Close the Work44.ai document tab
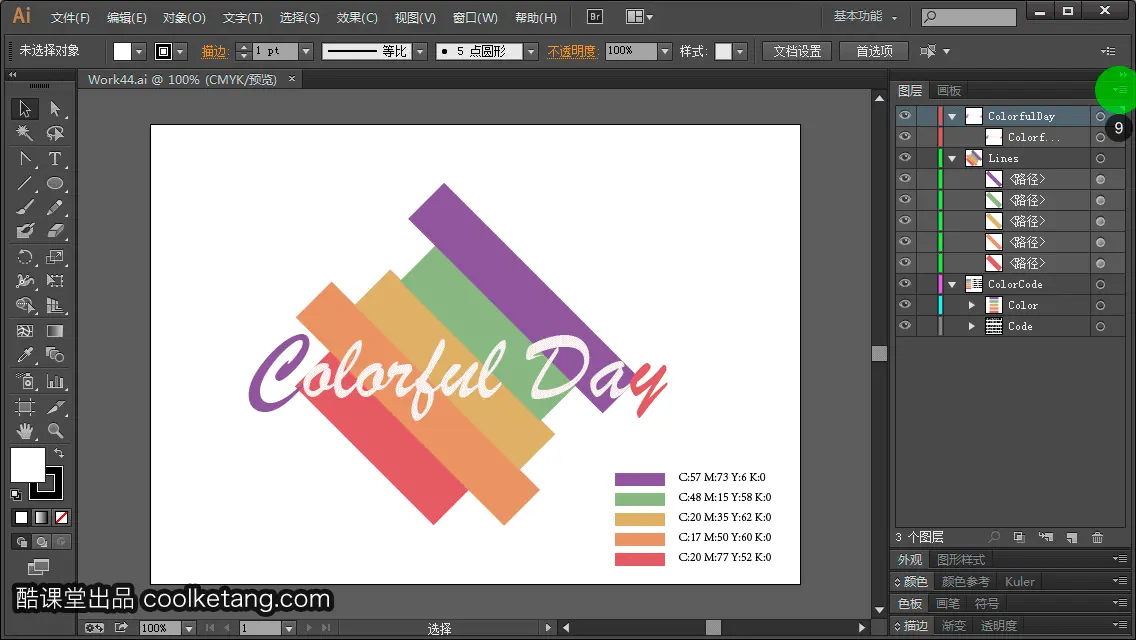This screenshot has width=1136, height=640. pyautogui.click(x=292, y=78)
